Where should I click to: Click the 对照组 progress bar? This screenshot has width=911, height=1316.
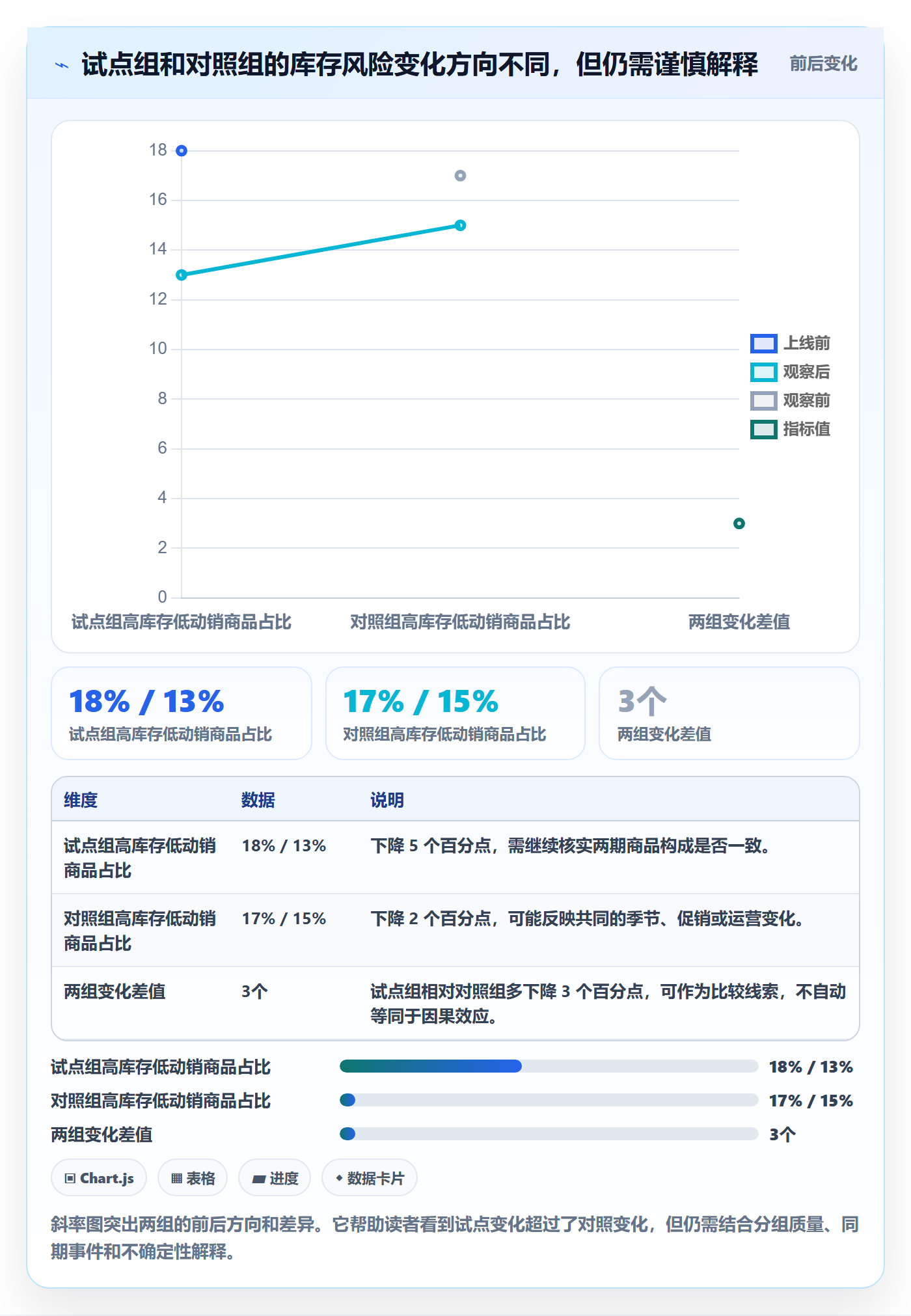point(549,1100)
